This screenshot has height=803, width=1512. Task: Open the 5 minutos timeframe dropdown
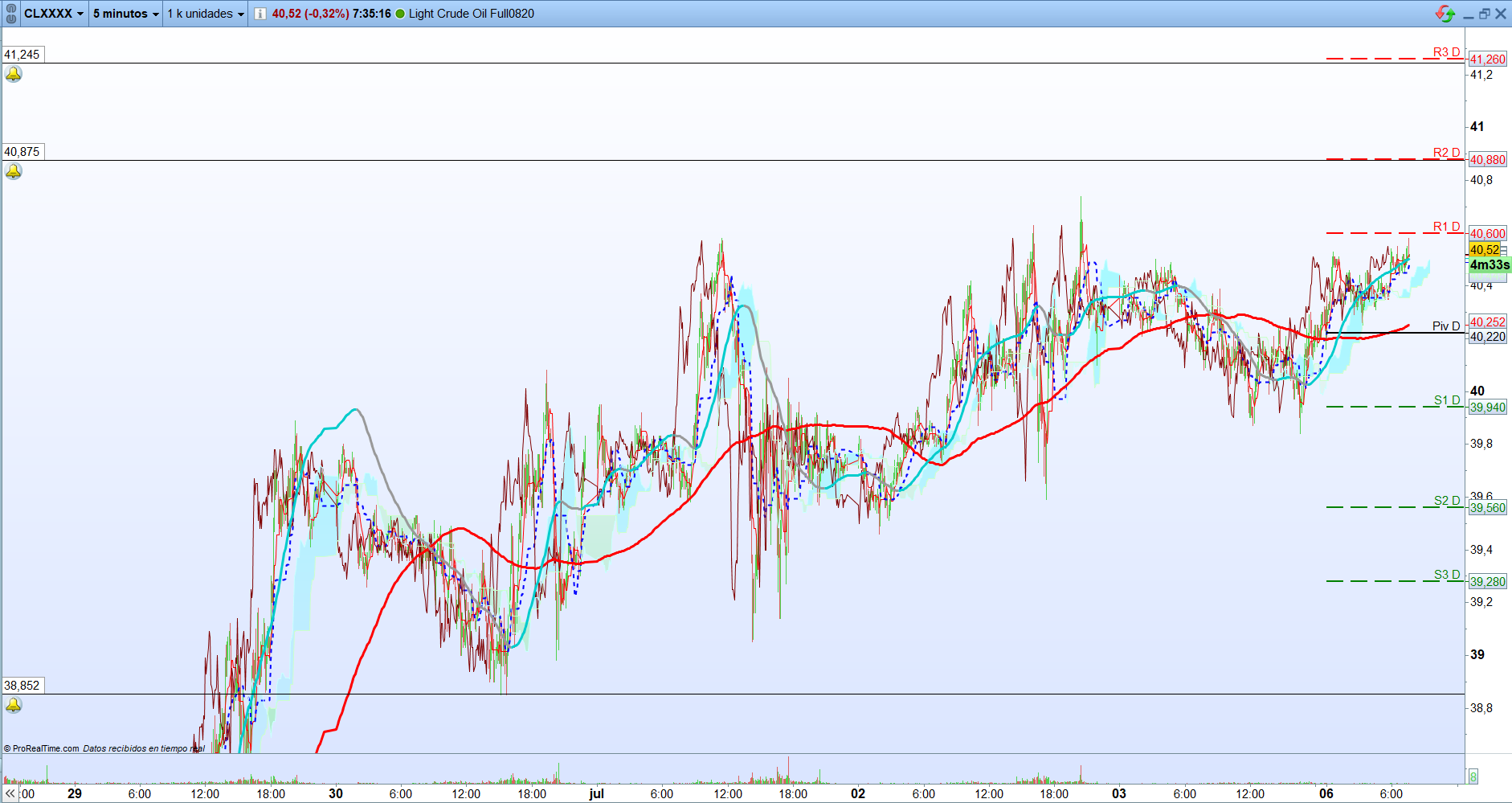pyautogui.click(x=126, y=14)
